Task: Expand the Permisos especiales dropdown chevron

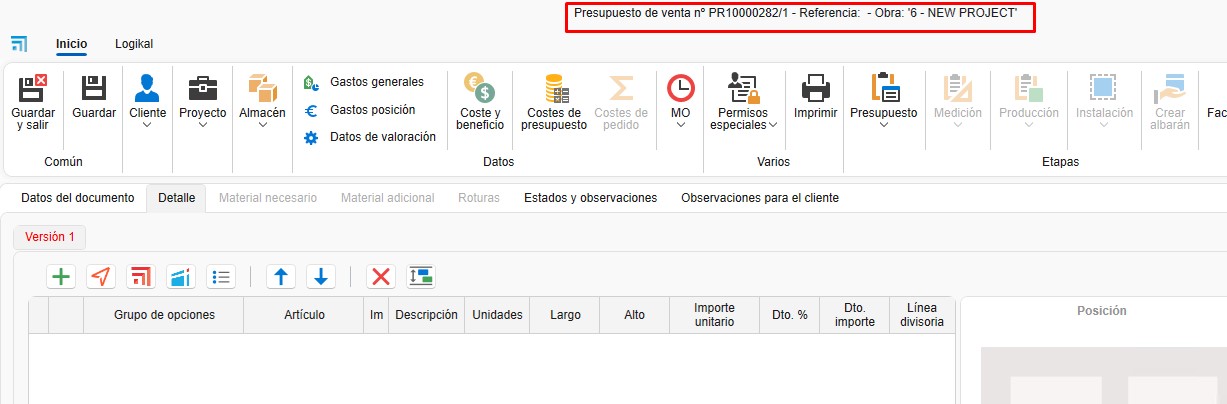Action: (x=774, y=126)
